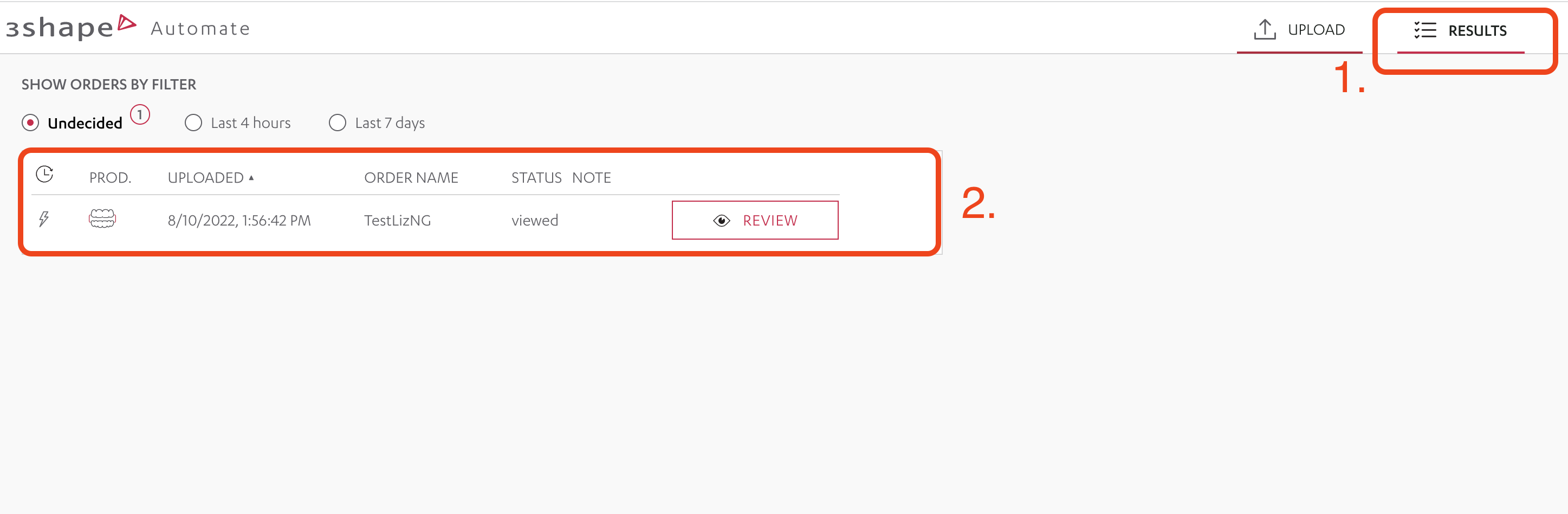The width and height of the screenshot is (1568, 514).
Task: Click the Prod. column header
Action: (x=110, y=178)
